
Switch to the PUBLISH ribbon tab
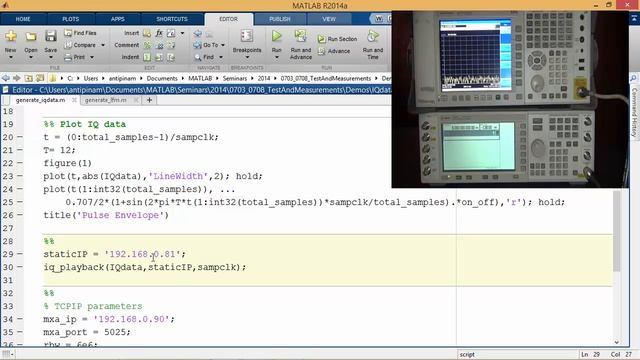pyautogui.click(x=280, y=19)
